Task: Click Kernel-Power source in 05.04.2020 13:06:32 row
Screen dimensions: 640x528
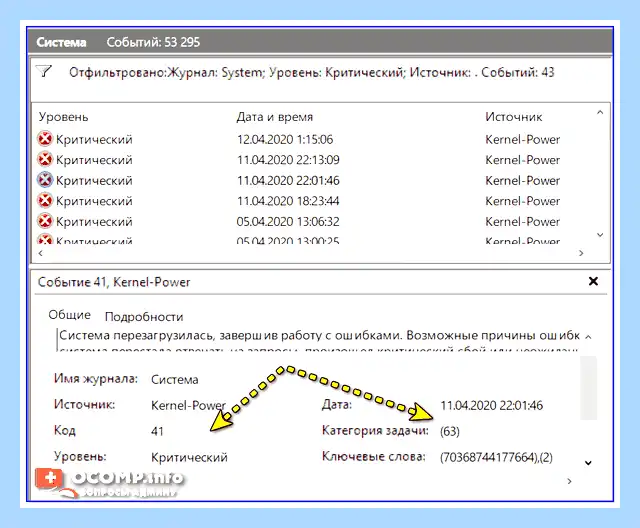Action: tap(522, 222)
